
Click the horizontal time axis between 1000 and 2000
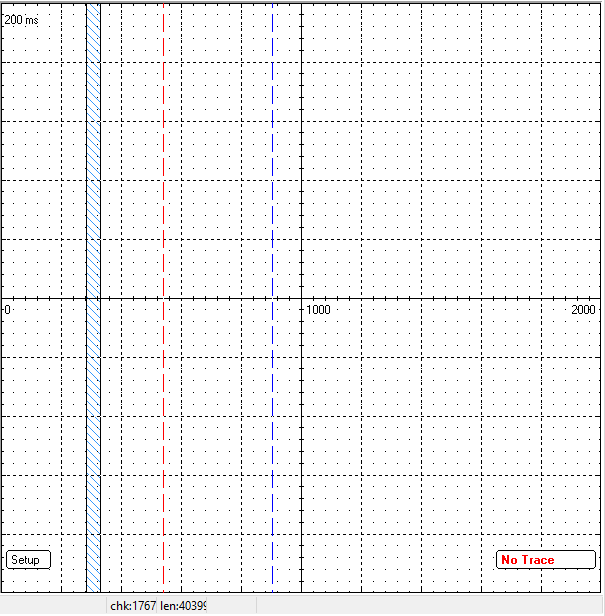point(450,298)
